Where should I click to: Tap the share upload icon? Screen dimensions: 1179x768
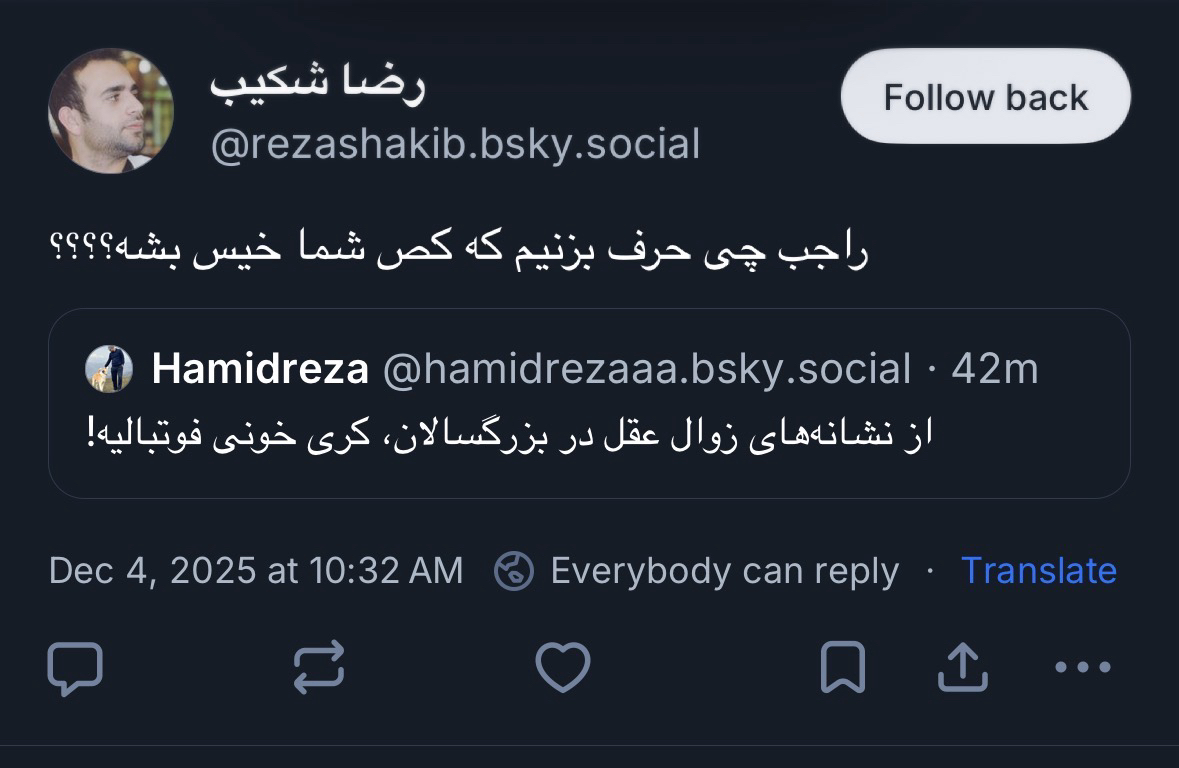coord(962,668)
